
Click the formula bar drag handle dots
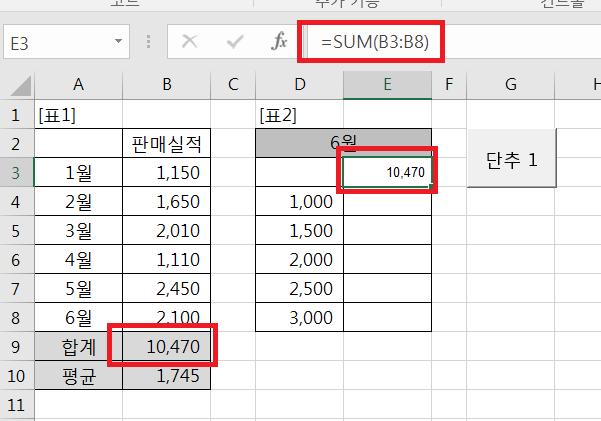click(x=149, y=43)
